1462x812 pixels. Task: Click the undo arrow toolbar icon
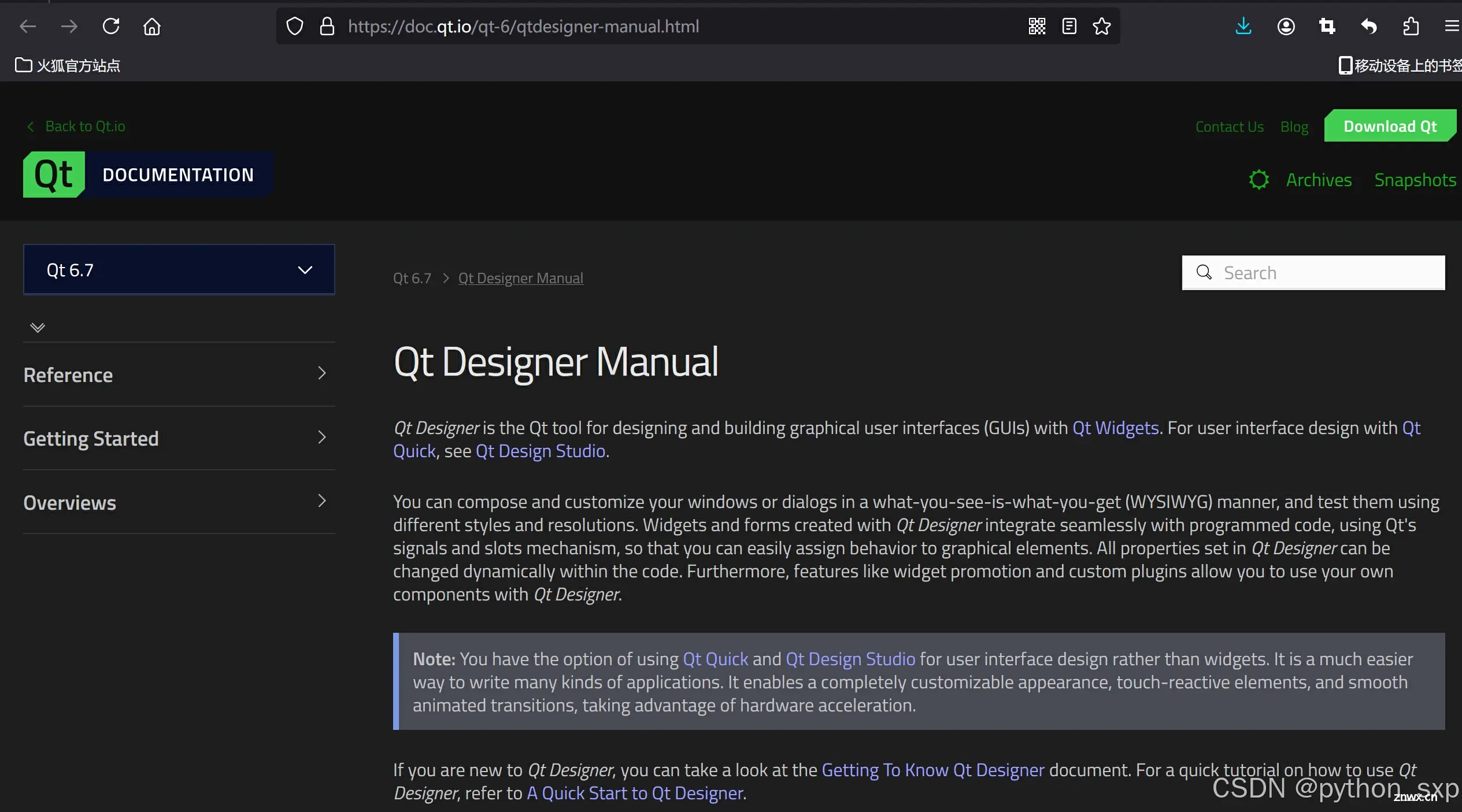click(x=1369, y=26)
